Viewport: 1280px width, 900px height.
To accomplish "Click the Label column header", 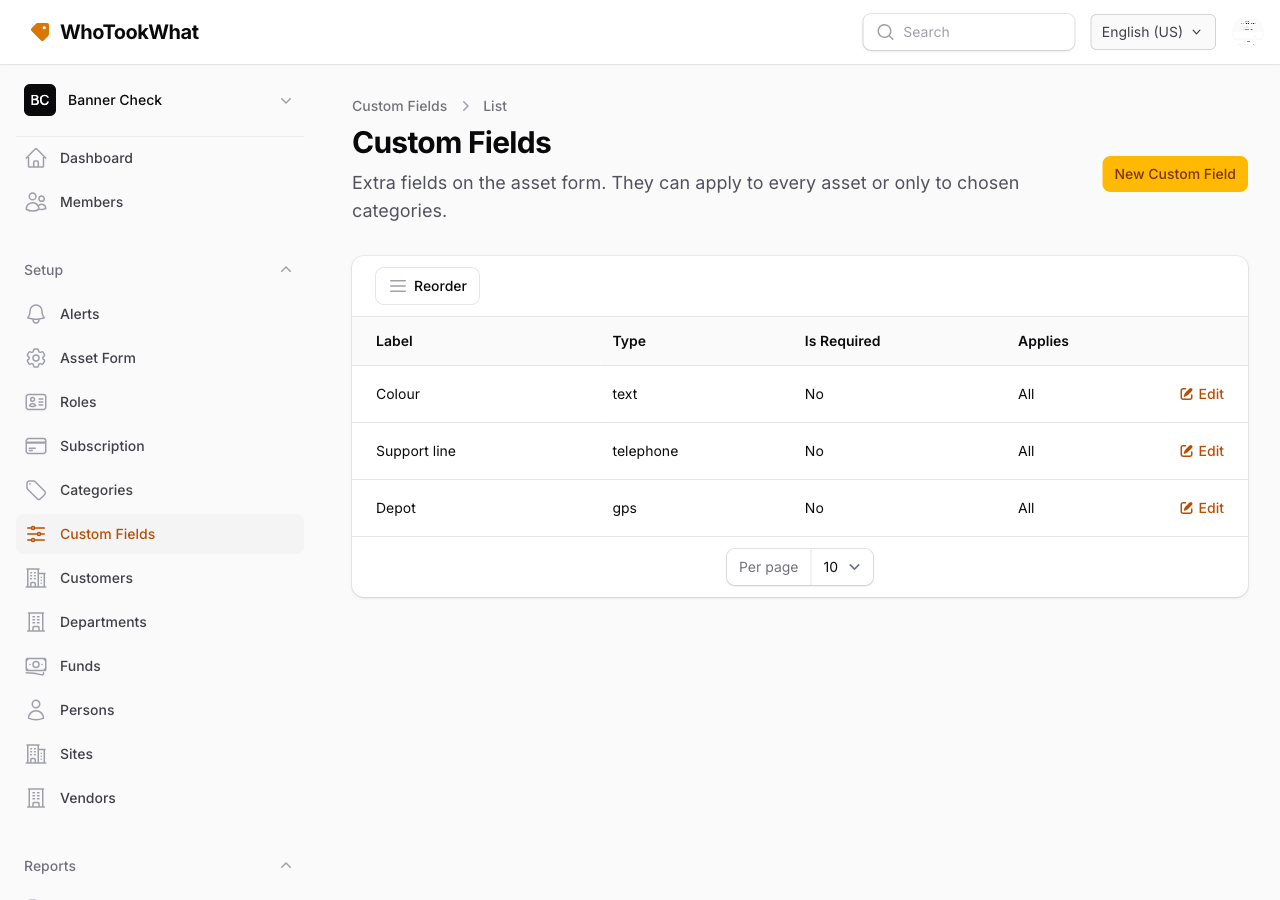I will (x=394, y=341).
